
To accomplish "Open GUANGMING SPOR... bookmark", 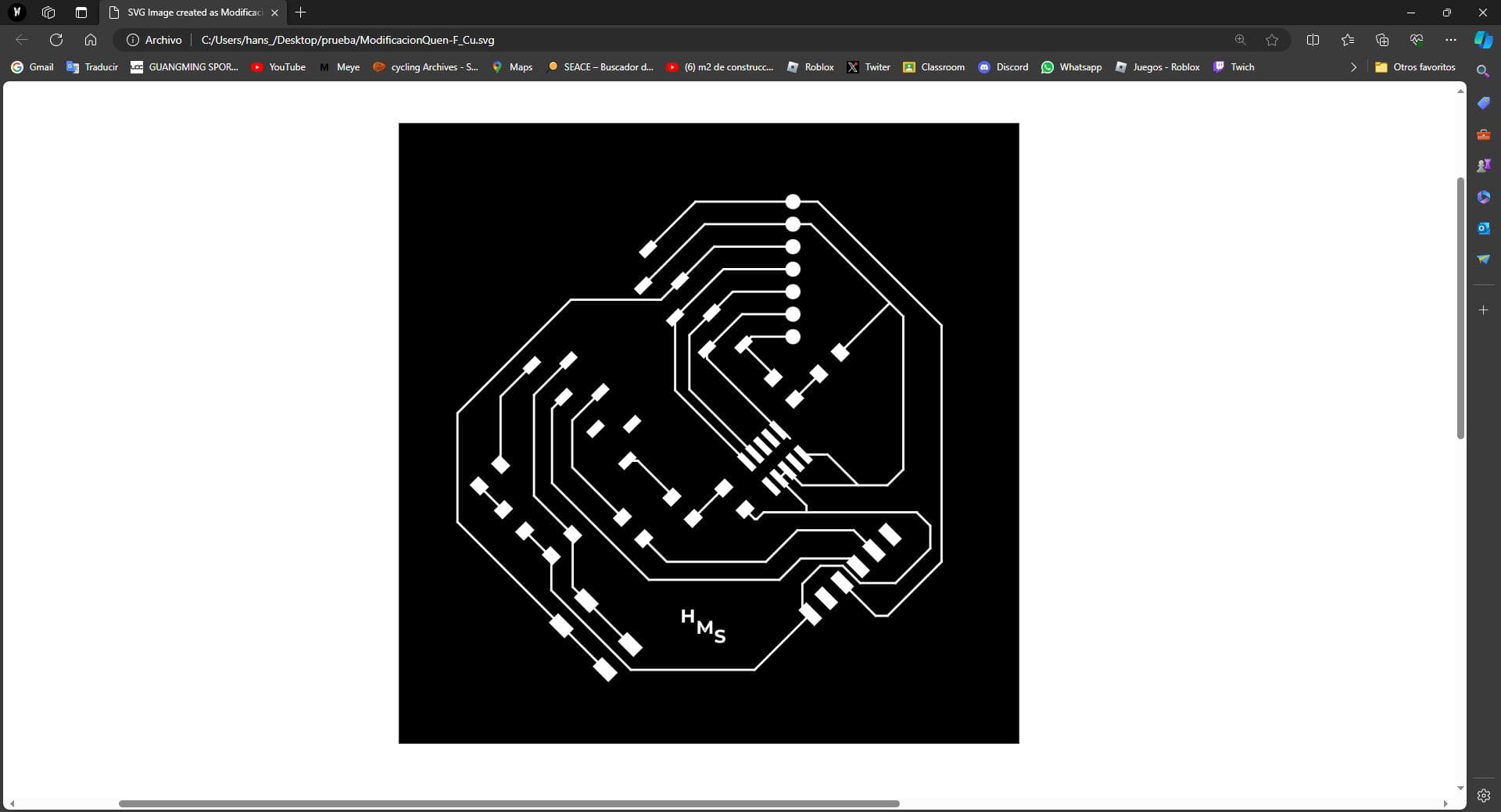I will coord(184,67).
